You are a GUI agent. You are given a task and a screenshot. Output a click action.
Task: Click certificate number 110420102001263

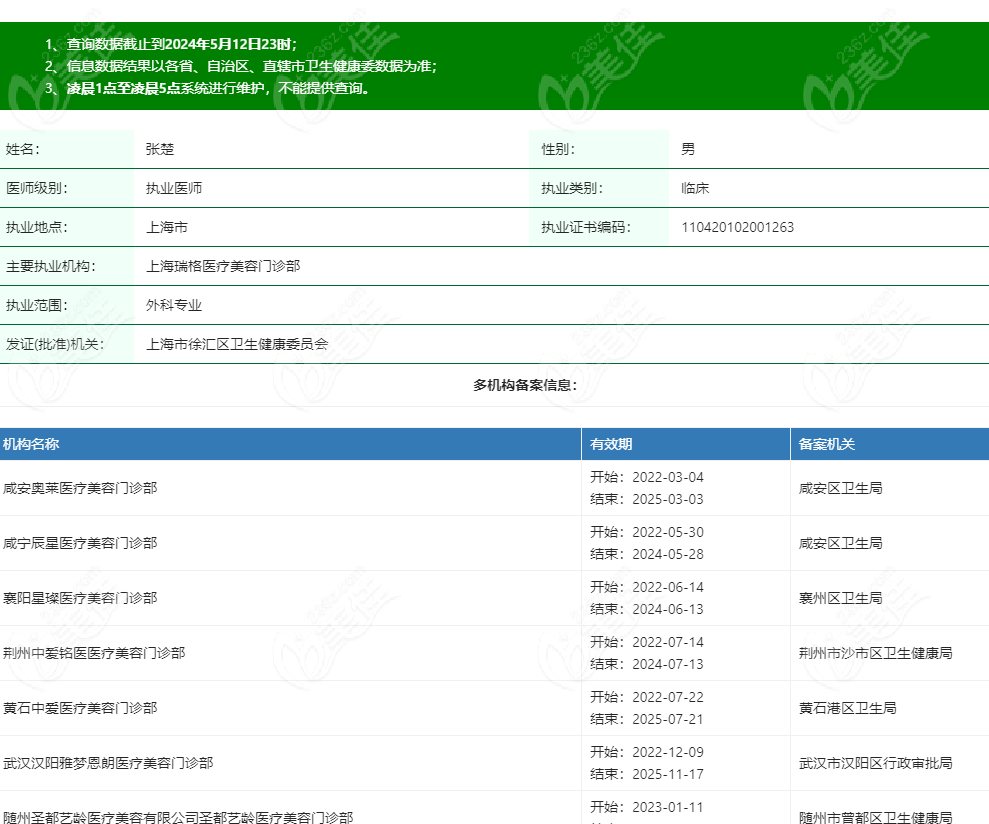[x=737, y=227]
